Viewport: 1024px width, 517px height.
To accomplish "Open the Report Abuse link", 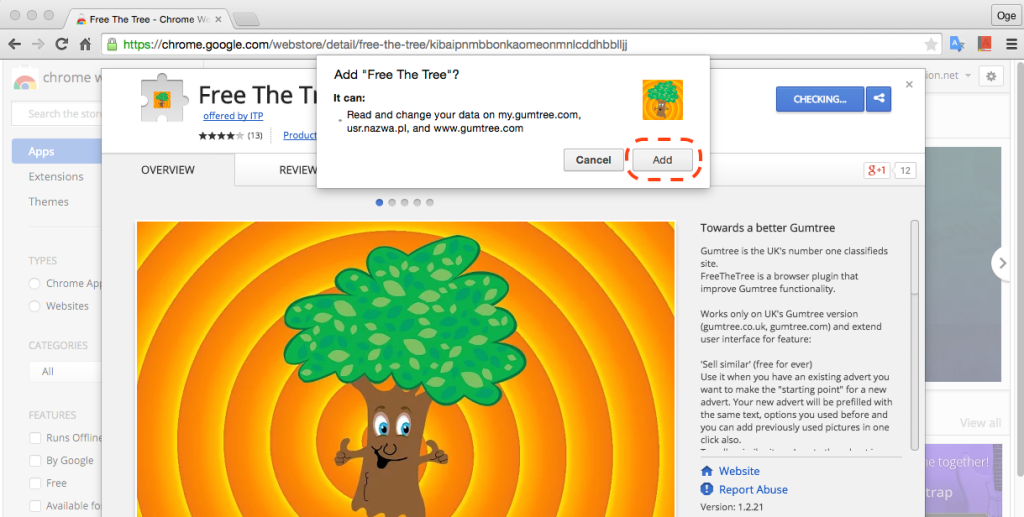I will pyautogui.click(x=753, y=490).
